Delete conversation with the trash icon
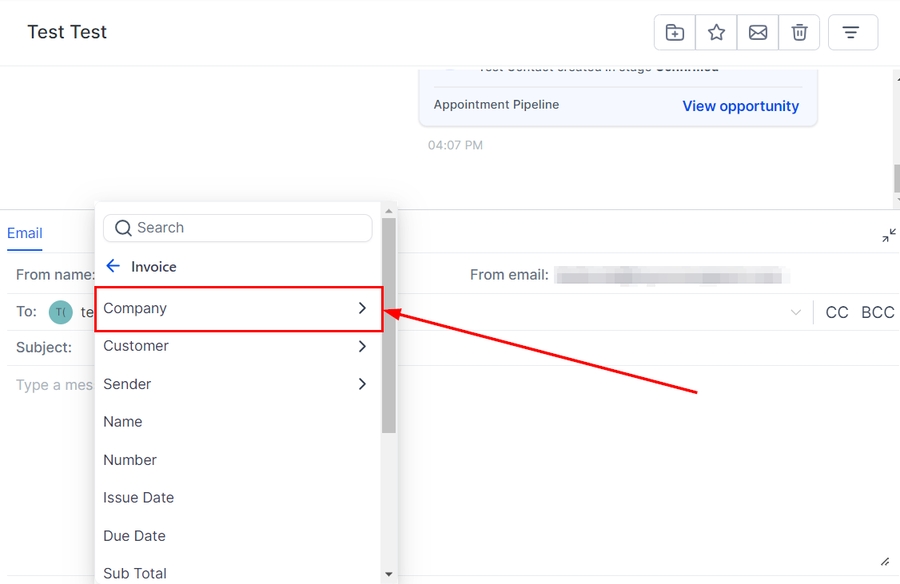Viewport: 900px width, 584px height. tap(799, 33)
